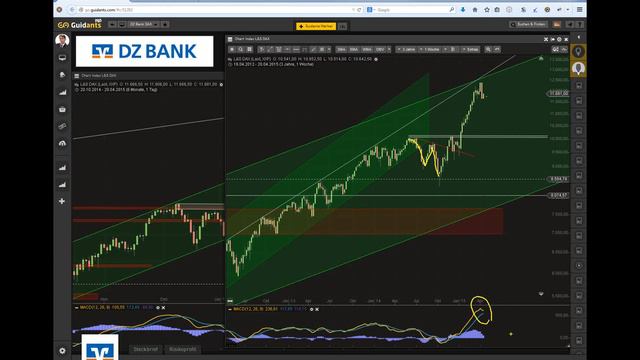Toggle the SMA indicator
The width and height of the screenshot is (640, 360).
click(x=341, y=49)
